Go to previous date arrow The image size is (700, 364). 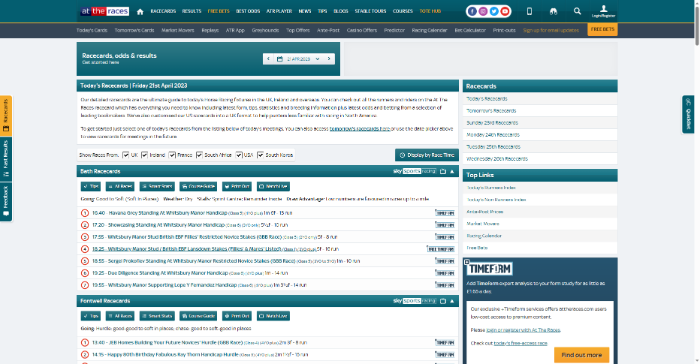268,59
